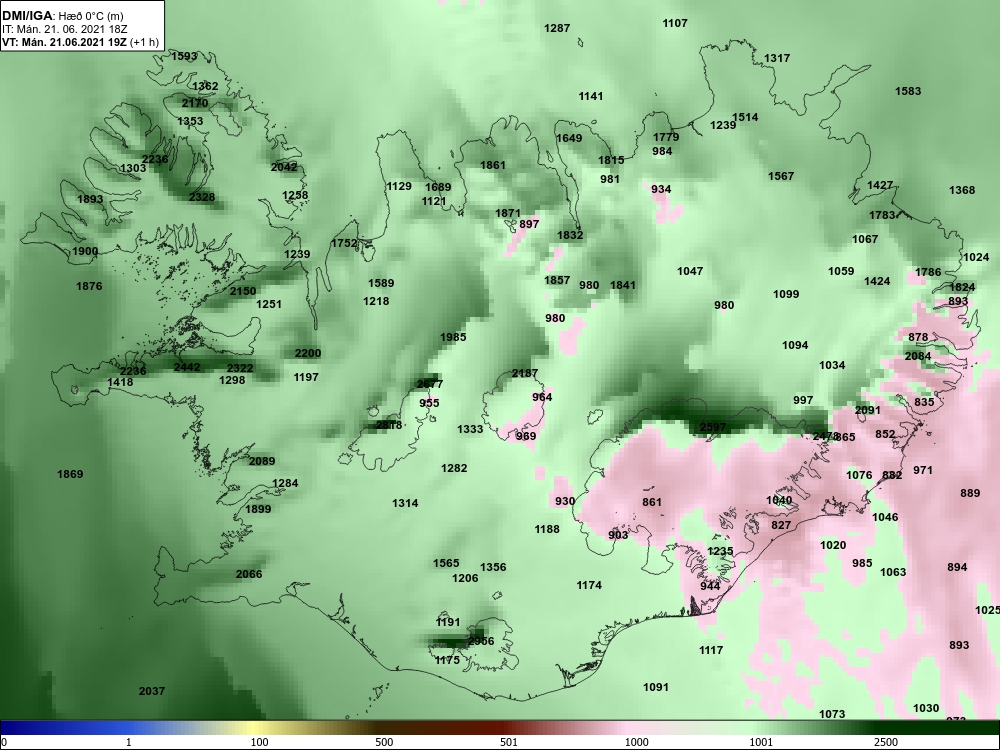Image resolution: width=1000 pixels, height=750 pixels.
Task: Click the 1047 value in the northeast
Action: click(689, 271)
